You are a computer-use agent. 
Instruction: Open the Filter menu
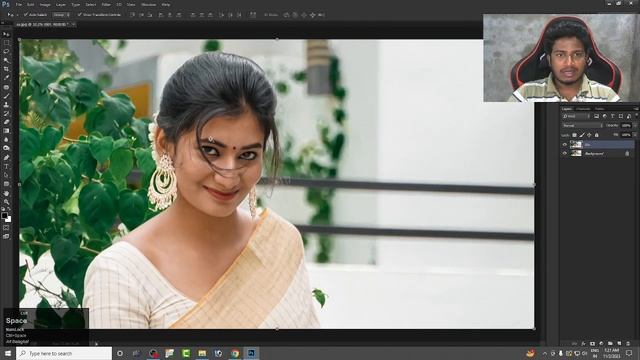(x=106, y=4)
